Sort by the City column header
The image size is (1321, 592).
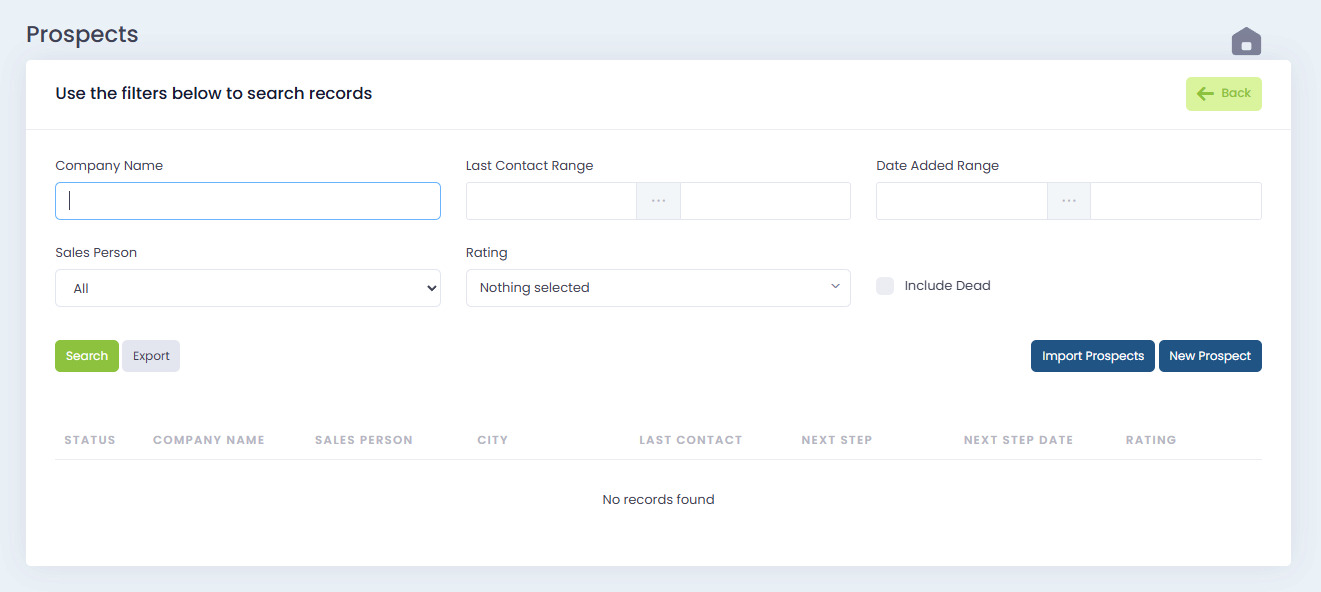(x=492, y=440)
